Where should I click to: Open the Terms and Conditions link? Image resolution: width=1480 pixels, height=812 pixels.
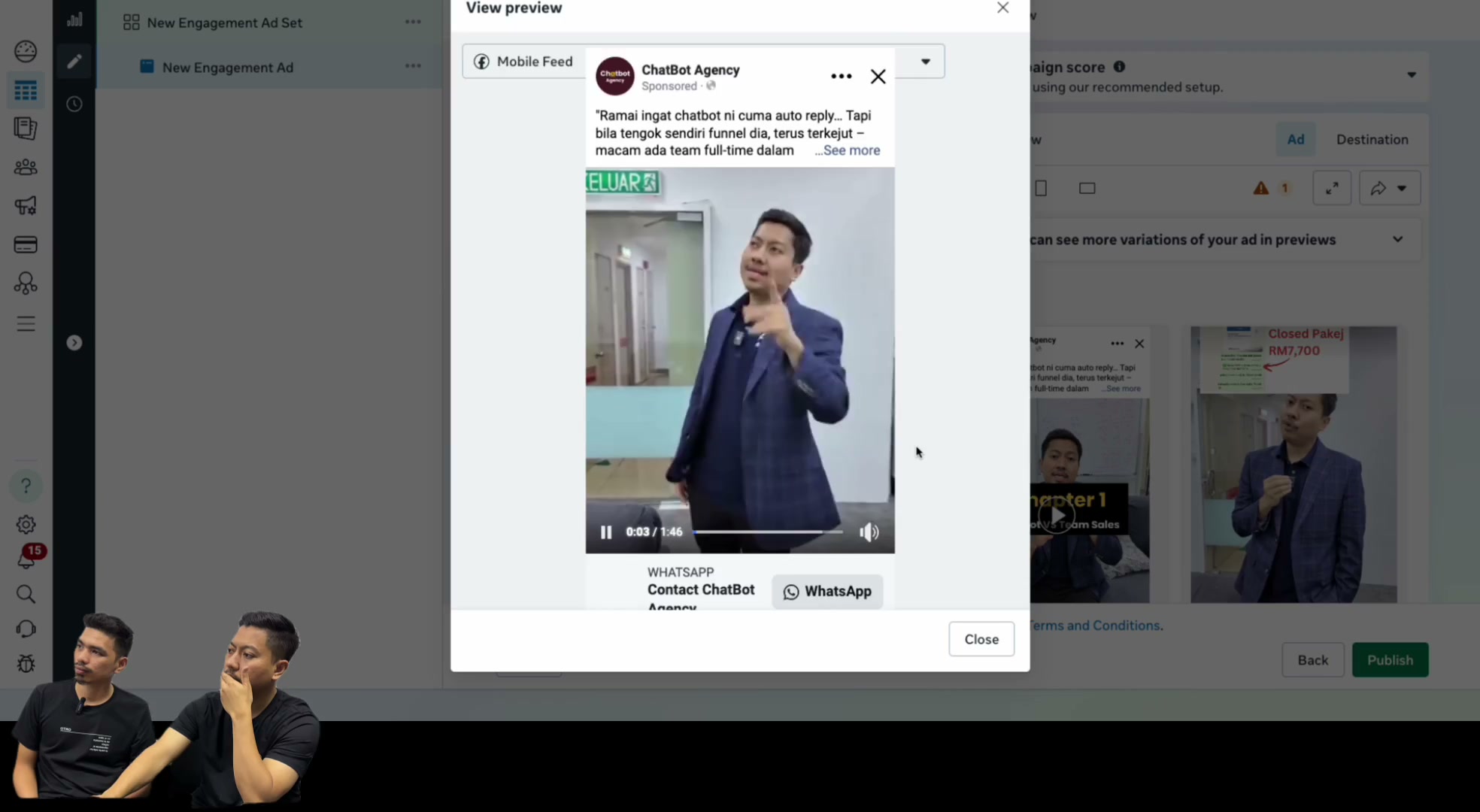click(1096, 626)
